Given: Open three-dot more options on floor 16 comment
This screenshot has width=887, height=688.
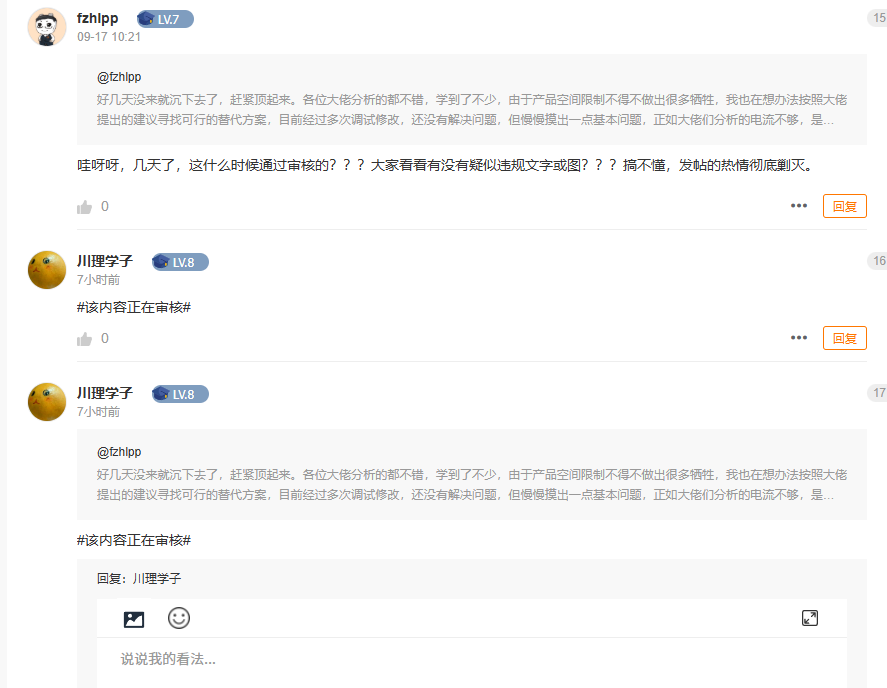Looking at the screenshot, I should pos(798,338).
